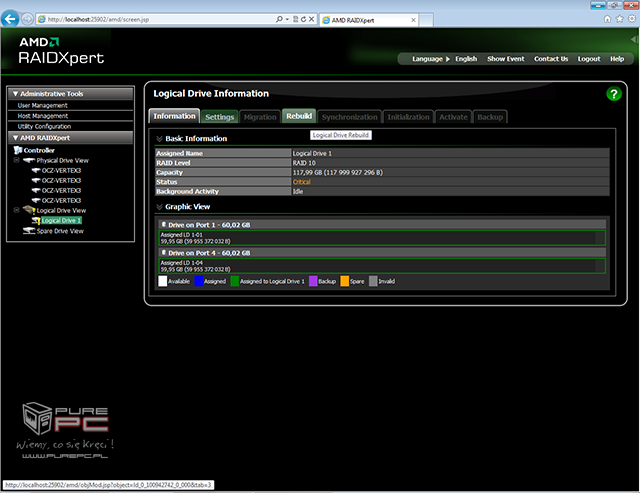Open the Help link in header
640x493 pixels.
(x=617, y=59)
